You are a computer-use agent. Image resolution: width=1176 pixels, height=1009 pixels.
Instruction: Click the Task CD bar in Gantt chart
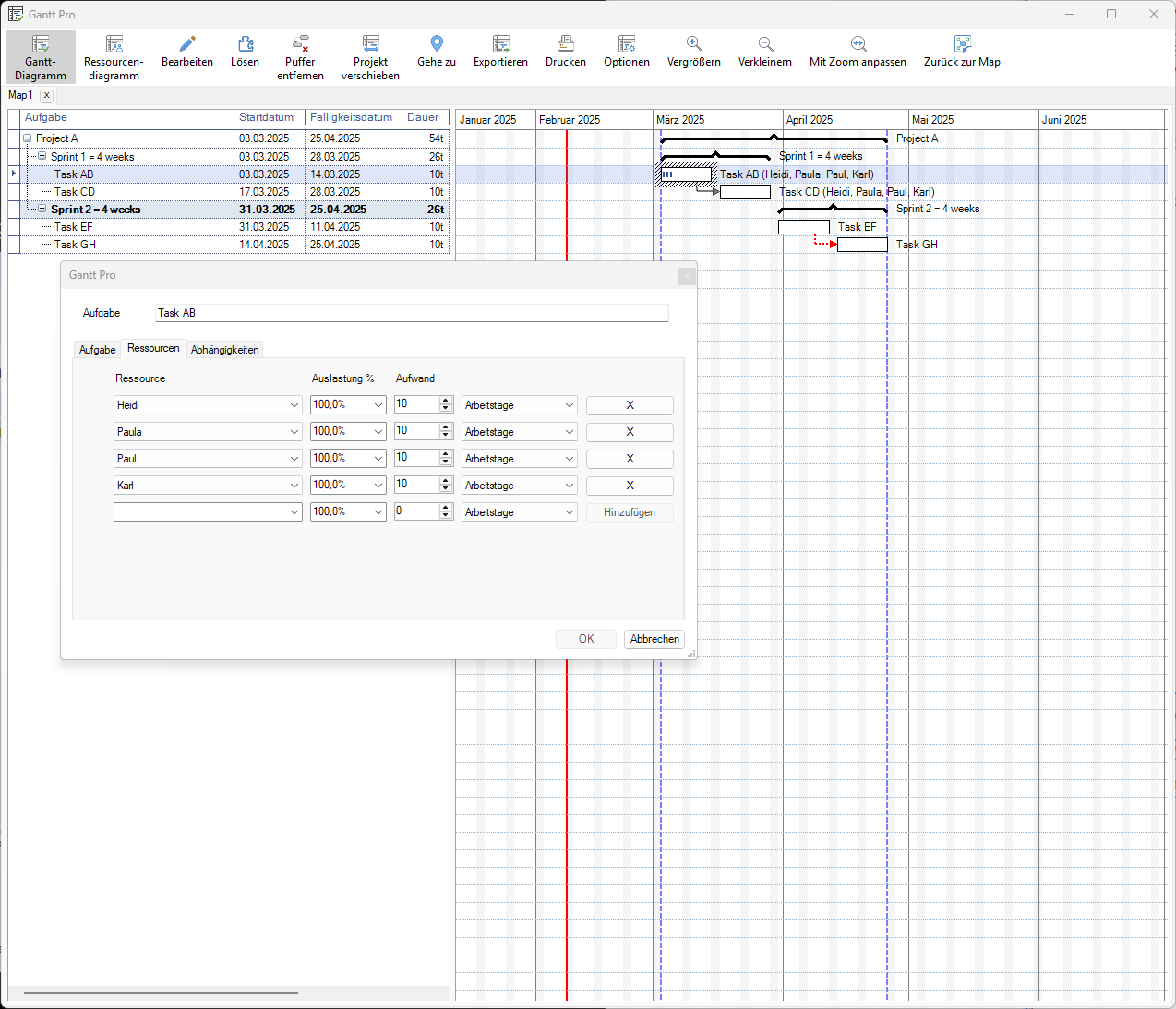[745, 192]
